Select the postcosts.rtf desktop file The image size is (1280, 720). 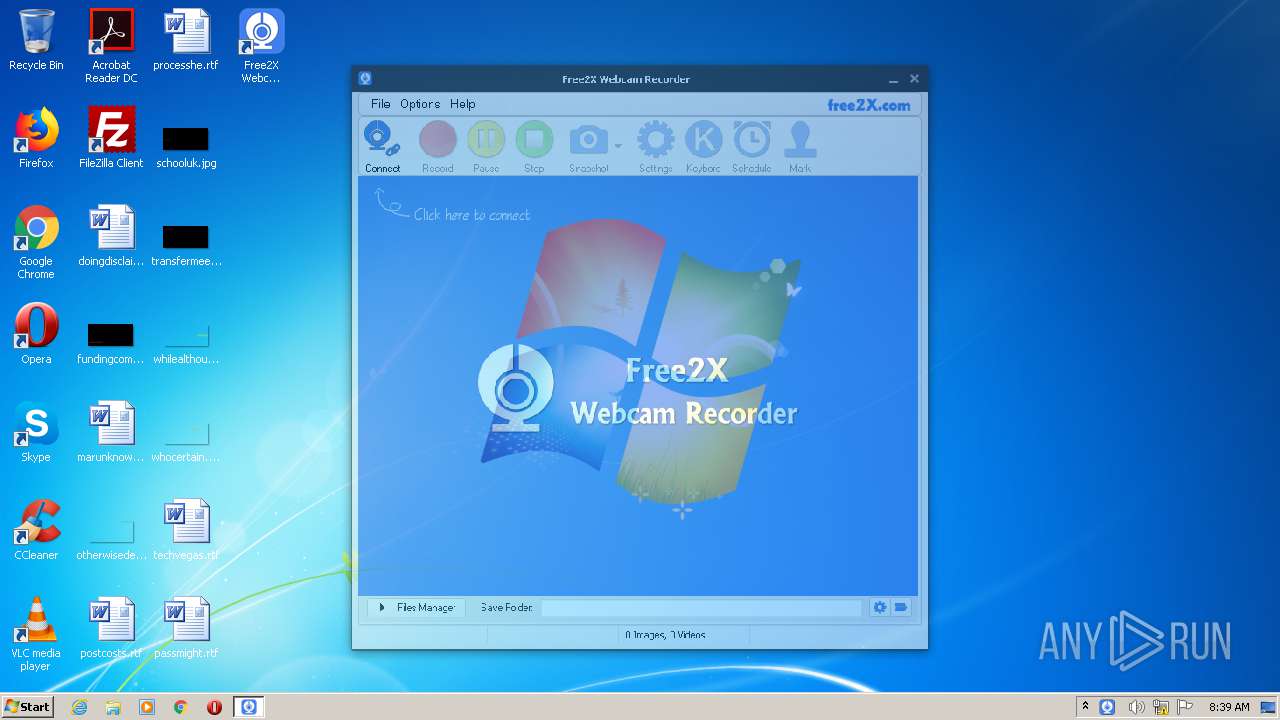point(111,628)
